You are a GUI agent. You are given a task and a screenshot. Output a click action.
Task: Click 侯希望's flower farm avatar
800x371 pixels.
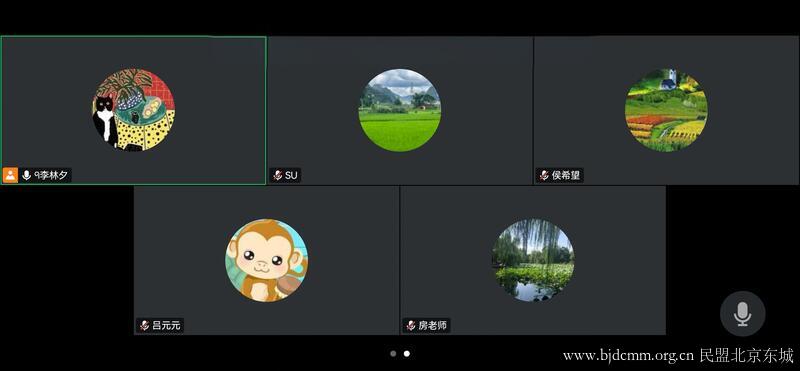pos(666,110)
